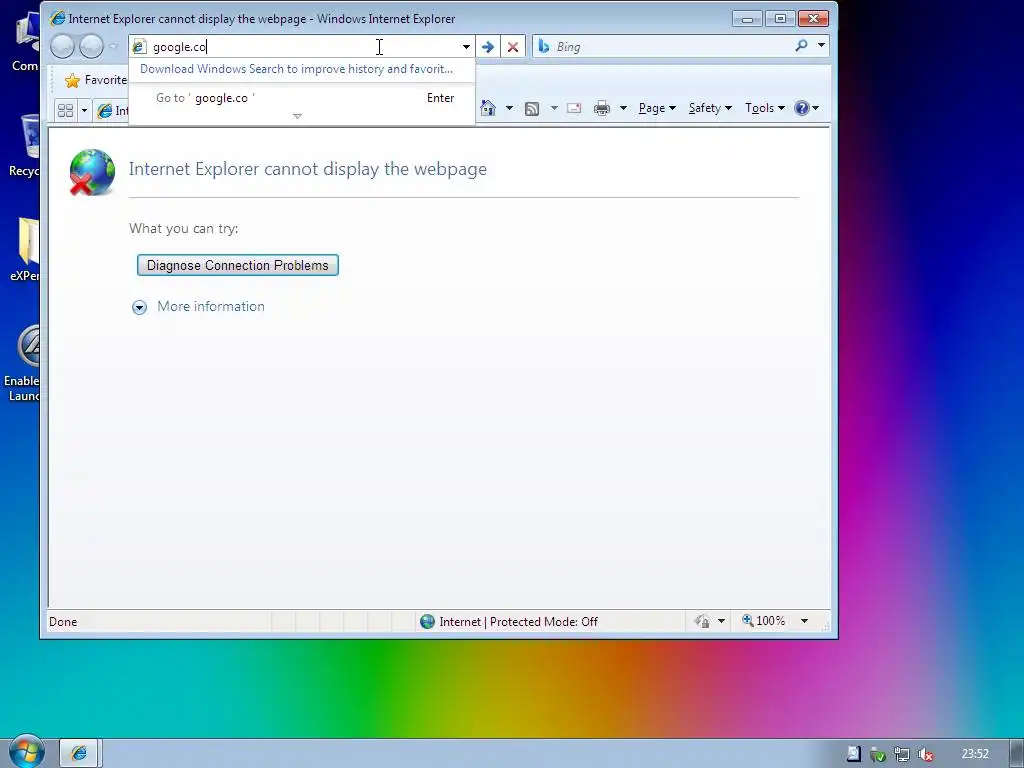The height and width of the screenshot is (768, 1024).
Task: Click the error heading text
Action: (308, 168)
